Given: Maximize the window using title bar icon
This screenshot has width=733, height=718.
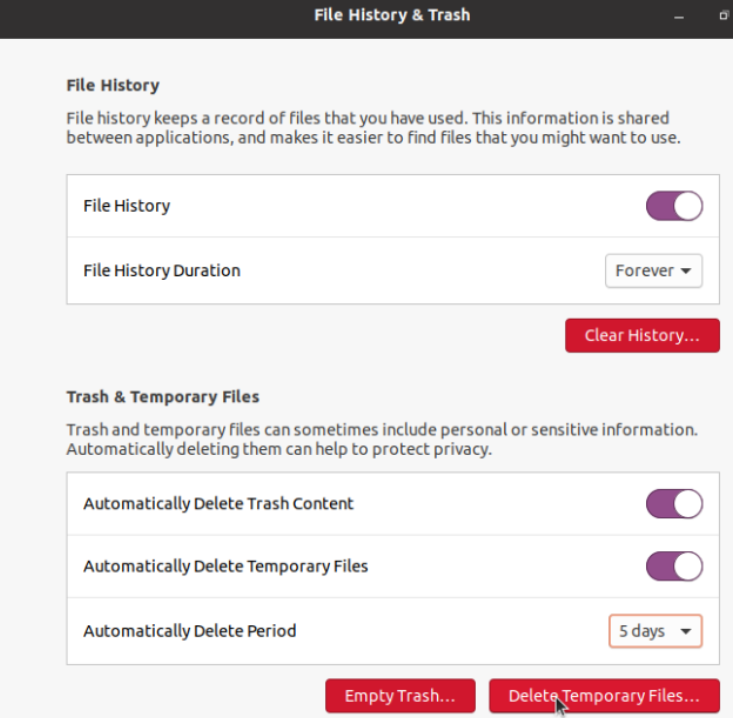Looking at the screenshot, I should point(723,16).
